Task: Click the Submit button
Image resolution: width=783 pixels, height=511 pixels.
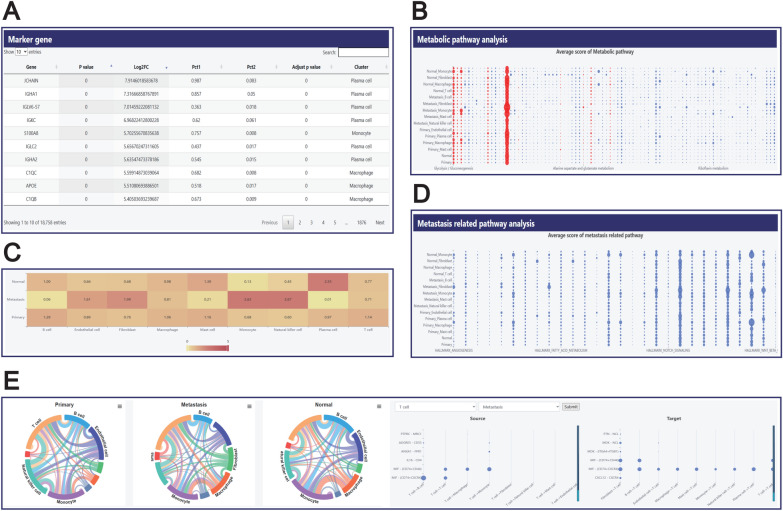Action: pyautogui.click(x=571, y=407)
